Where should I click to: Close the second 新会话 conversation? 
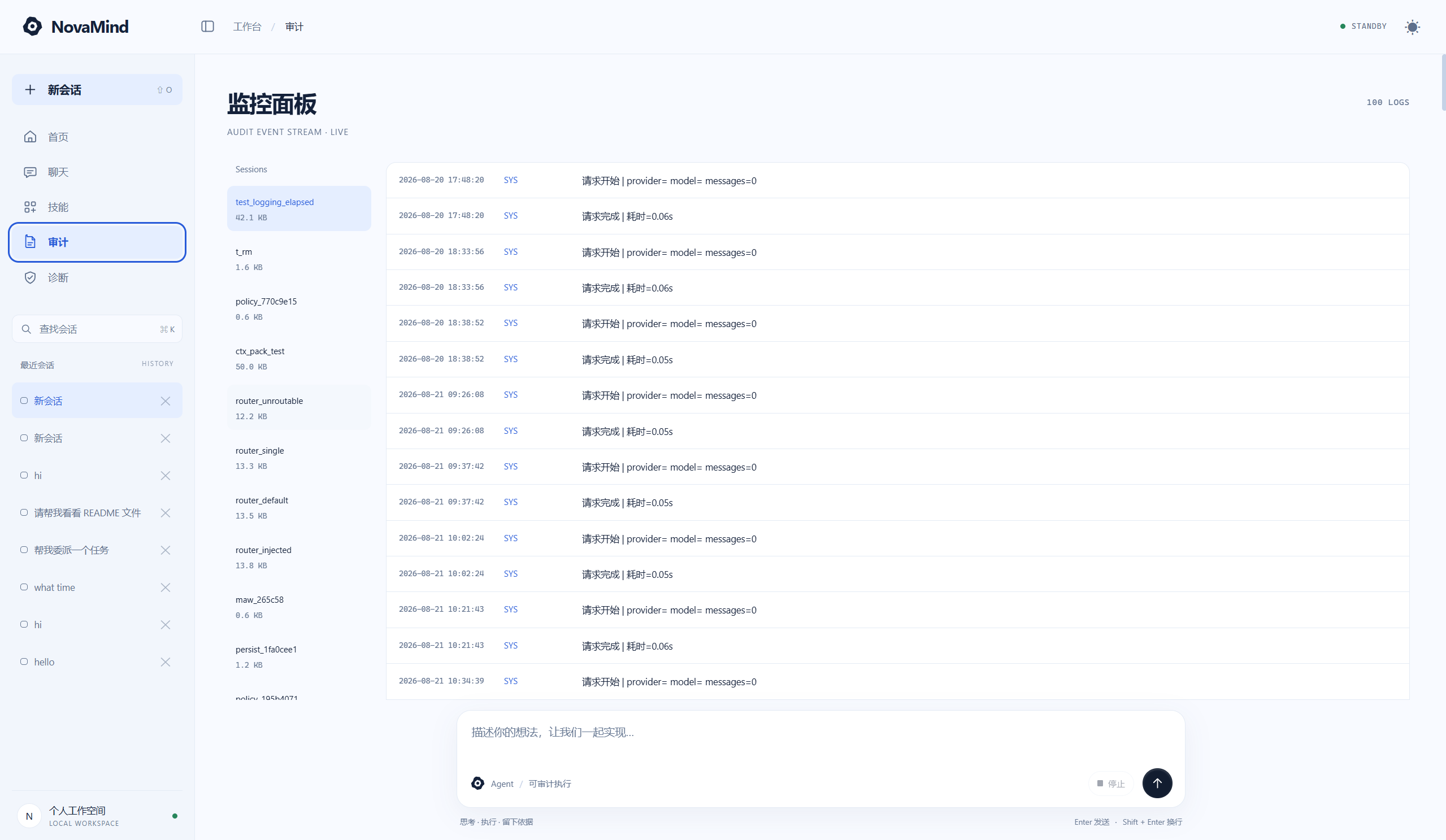tap(165, 438)
